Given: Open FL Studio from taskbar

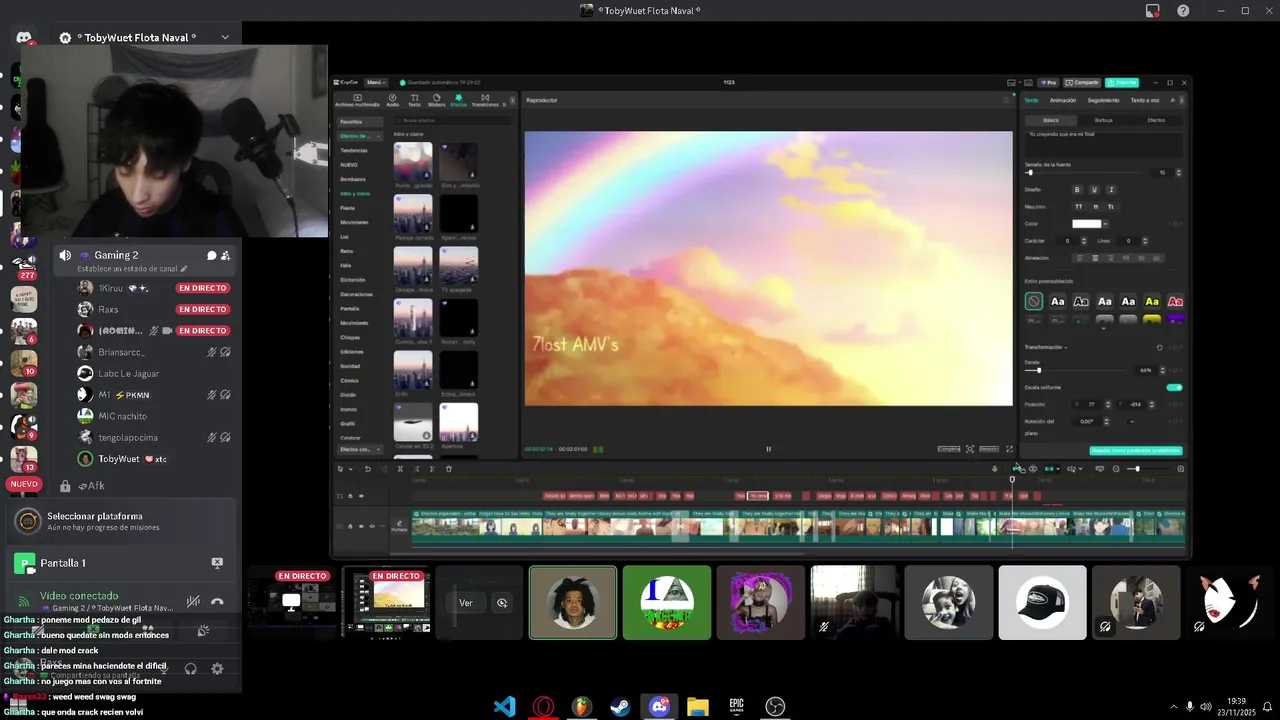Looking at the screenshot, I should point(582,706).
